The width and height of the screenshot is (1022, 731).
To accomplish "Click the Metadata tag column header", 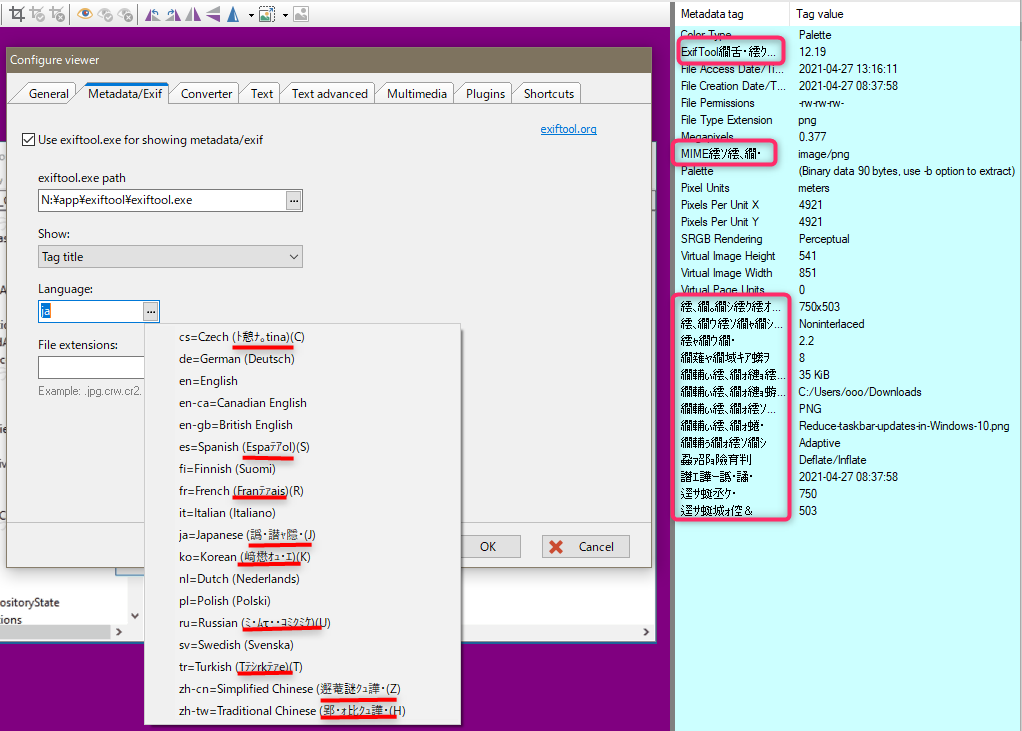I will coord(732,14).
